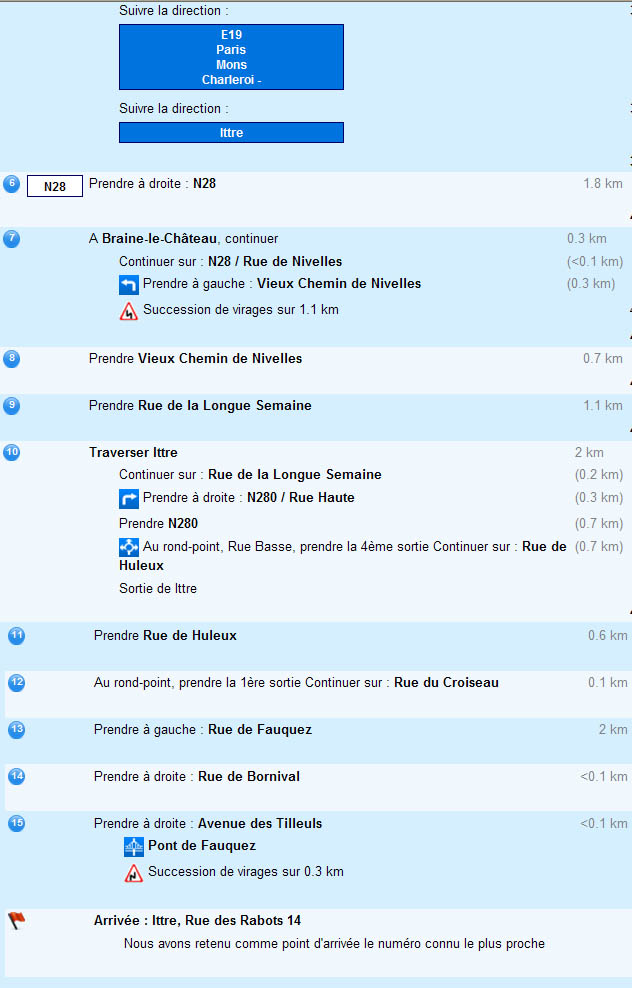This screenshot has width=636, height=988.
Task: Click step 11 blue number marker
Action: [x=16, y=635]
